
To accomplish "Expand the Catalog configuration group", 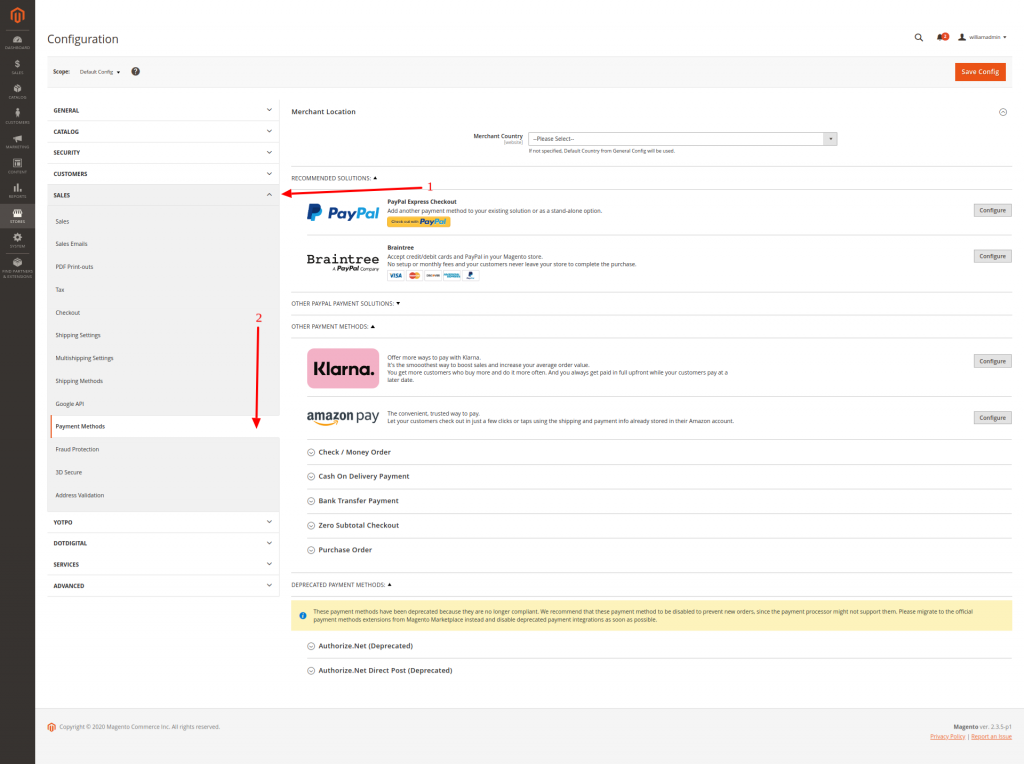I will pyautogui.click(x=161, y=132).
